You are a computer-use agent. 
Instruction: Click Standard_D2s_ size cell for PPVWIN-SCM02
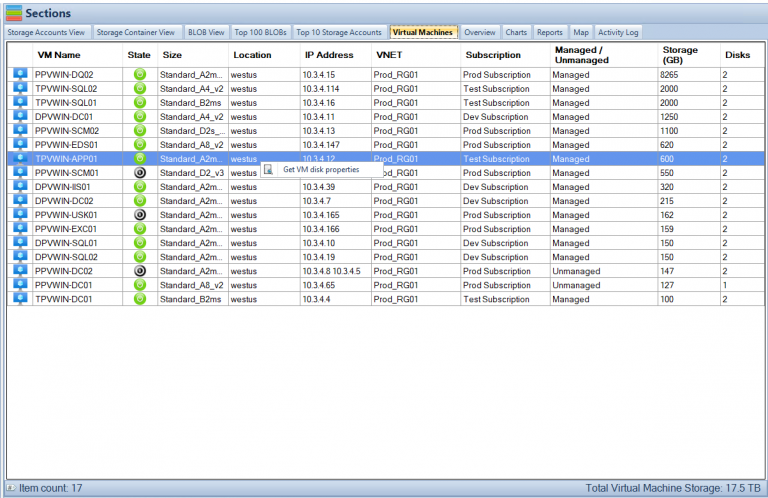pyautogui.click(x=192, y=131)
